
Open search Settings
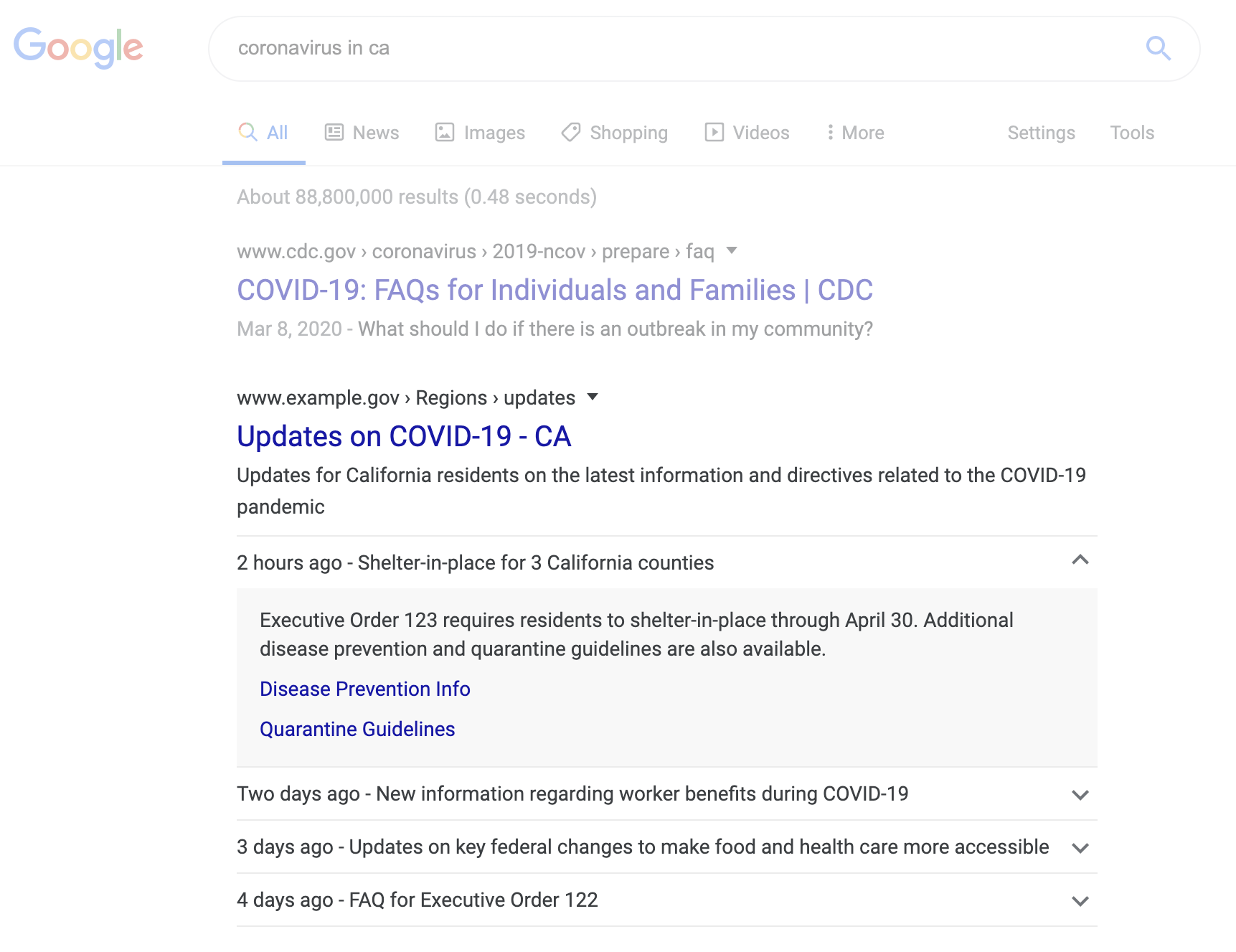click(x=1041, y=132)
